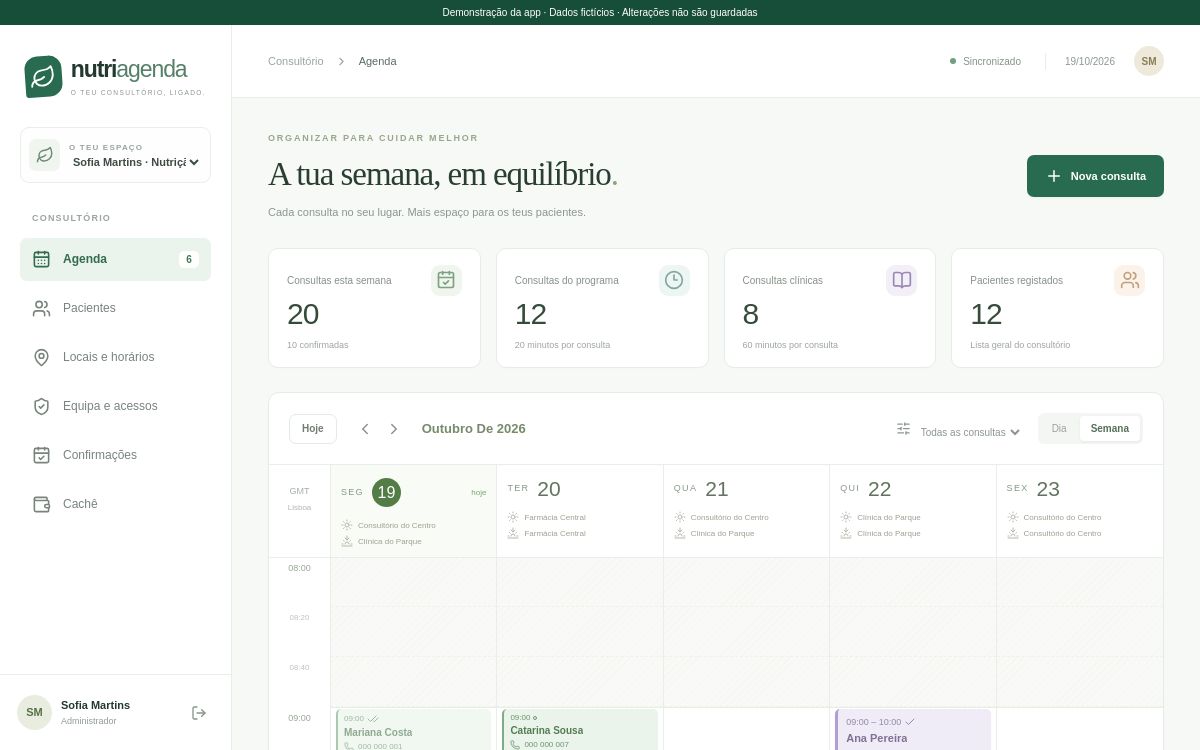Click the Sincronizado status indicator
The width and height of the screenshot is (1200, 750).
985,61
